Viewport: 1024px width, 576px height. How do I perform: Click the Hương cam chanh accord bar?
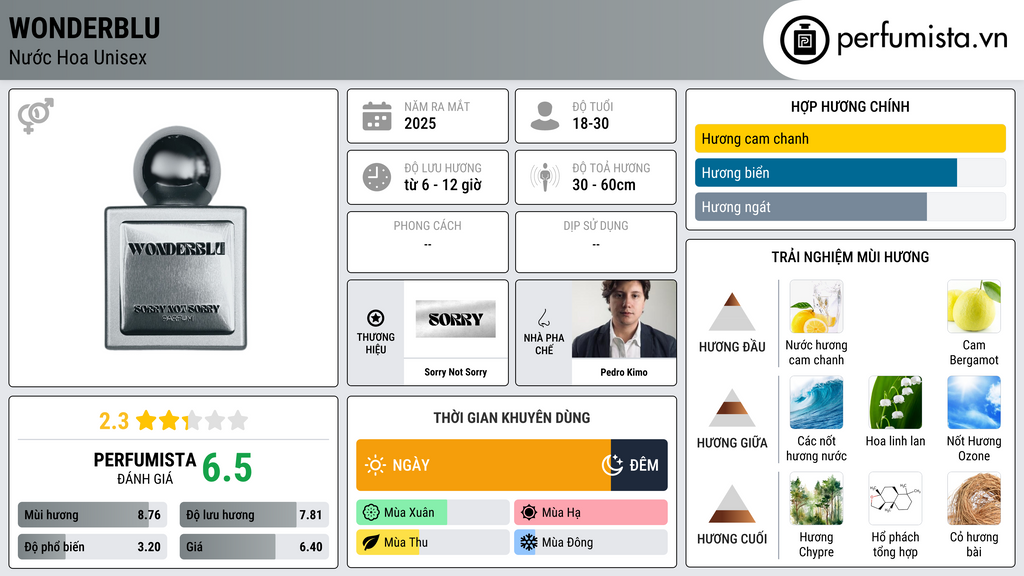[x=850, y=138]
